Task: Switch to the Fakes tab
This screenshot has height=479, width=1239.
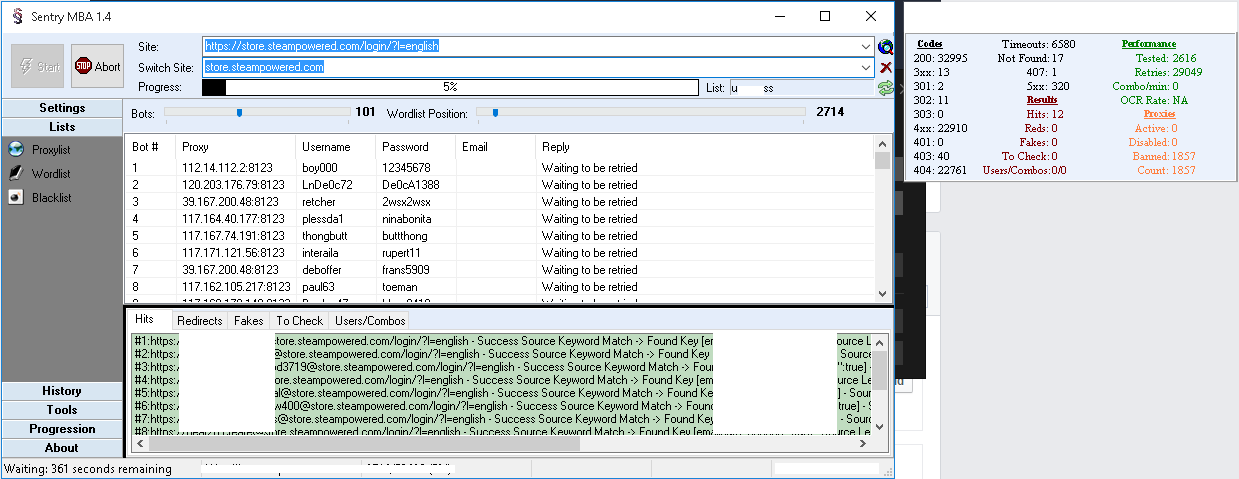Action: click(249, 321)
